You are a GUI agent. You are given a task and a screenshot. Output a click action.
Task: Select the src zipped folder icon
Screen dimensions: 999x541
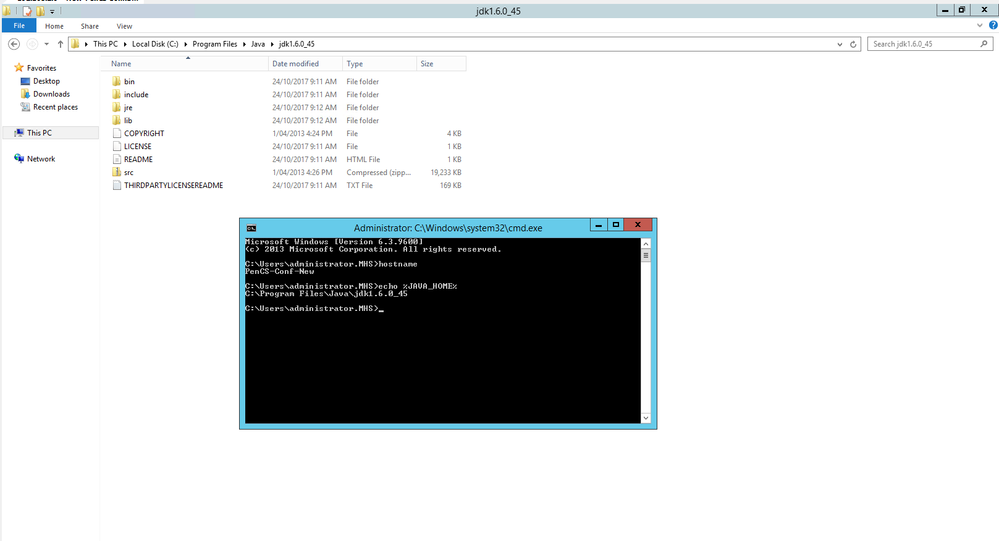click(116, 172)
